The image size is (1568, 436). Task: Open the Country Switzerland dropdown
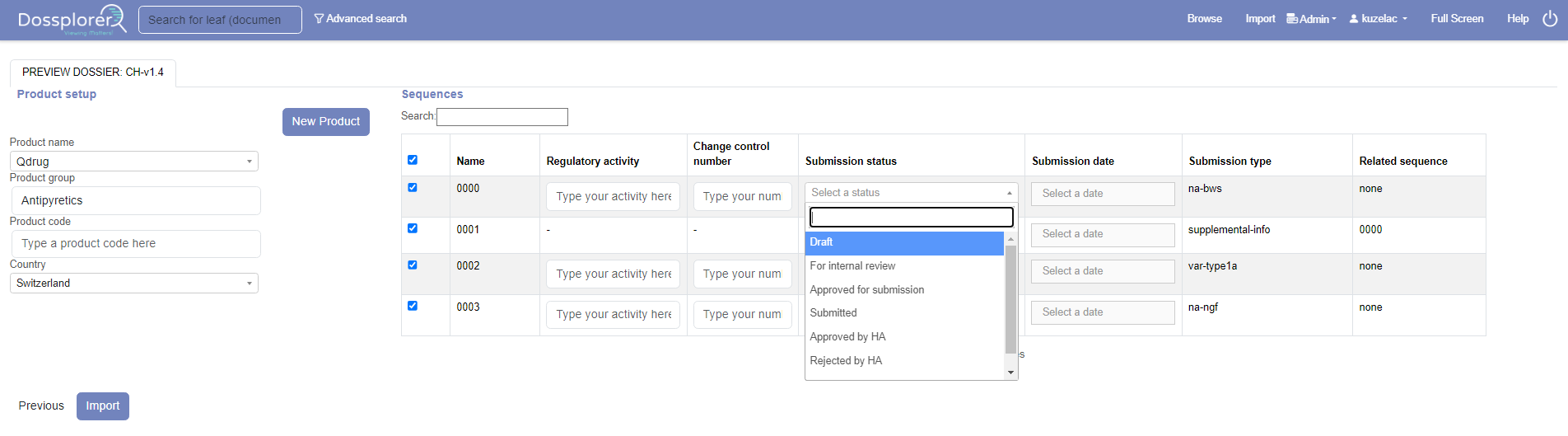(133, 284)
